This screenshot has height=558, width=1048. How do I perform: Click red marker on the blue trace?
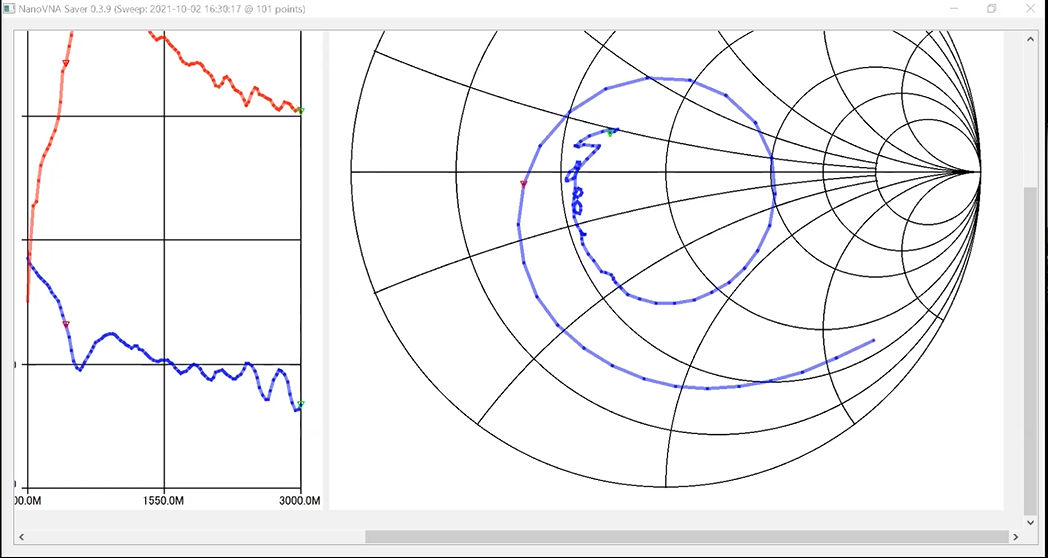pos(66,324)
